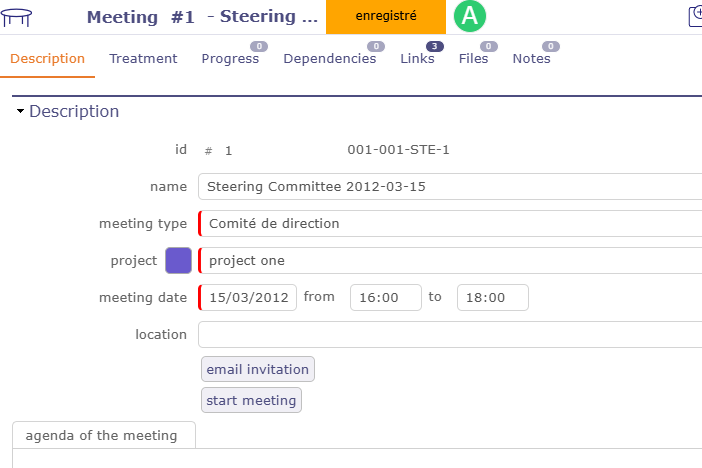Click the 'from' time field 16:00
Viewport: 702px width, 468px height.
386,298
